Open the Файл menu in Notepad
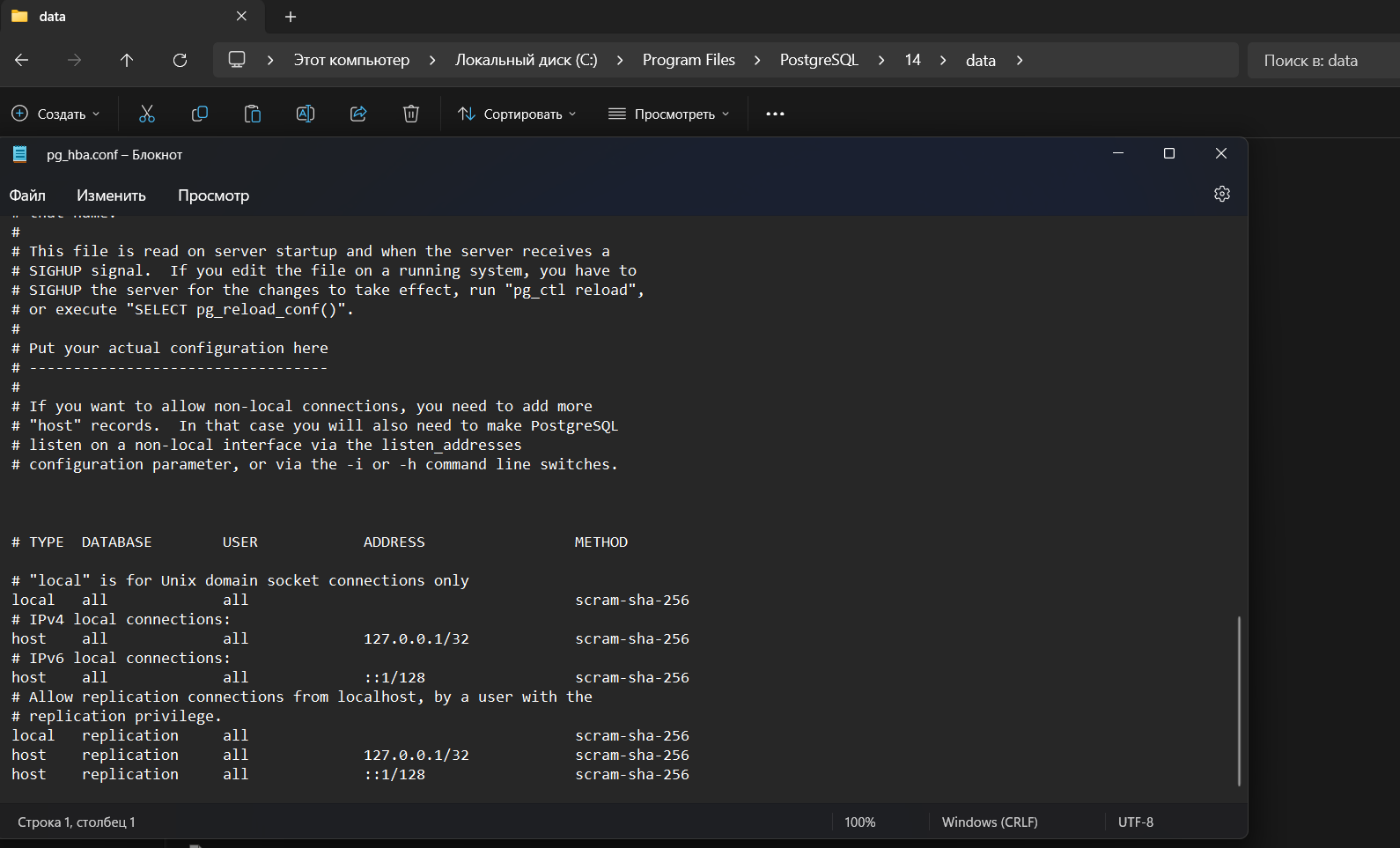 point(27,195)
